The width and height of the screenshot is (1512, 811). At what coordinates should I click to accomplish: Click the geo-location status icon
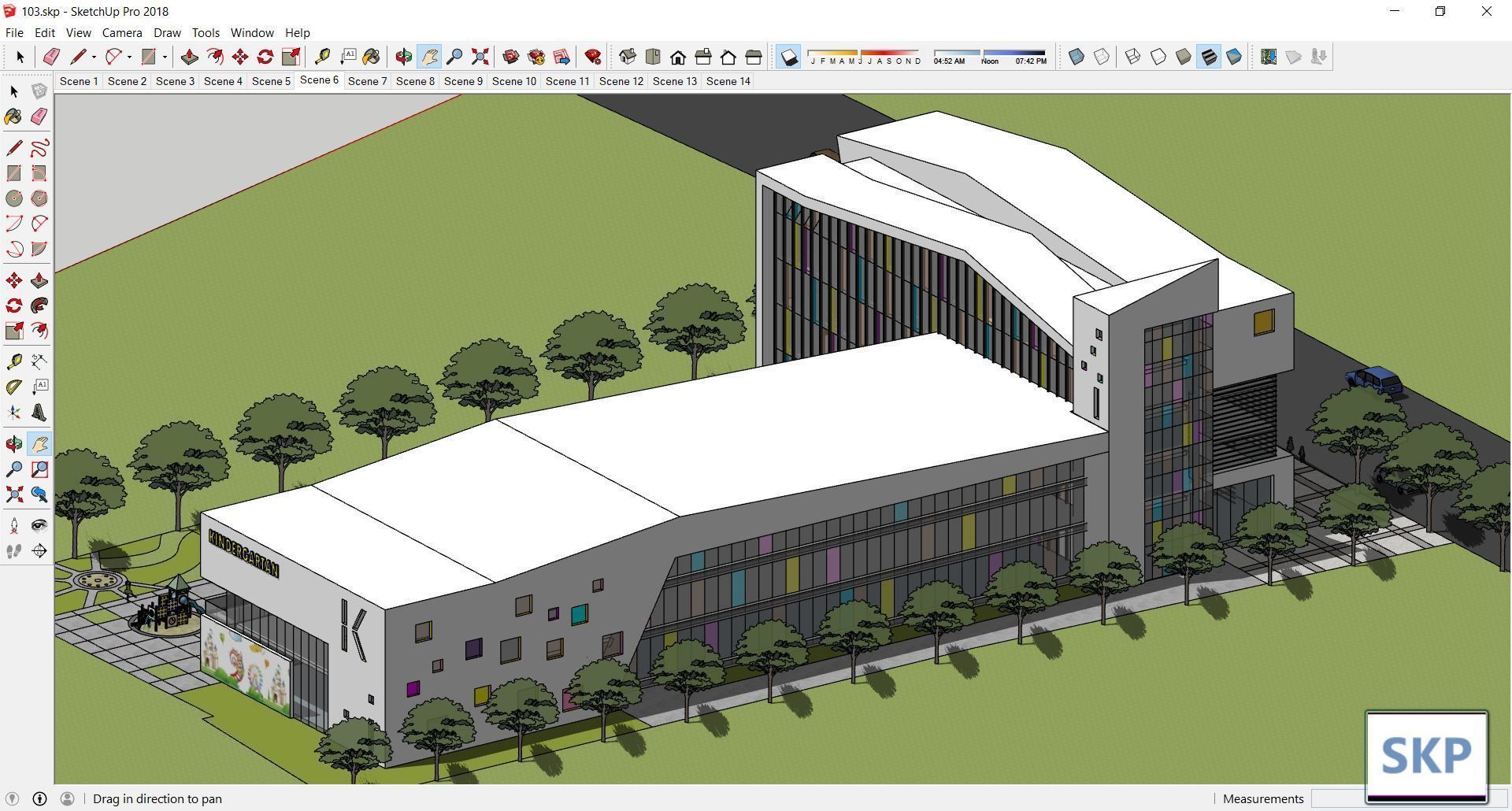click(x=12, y=798)
